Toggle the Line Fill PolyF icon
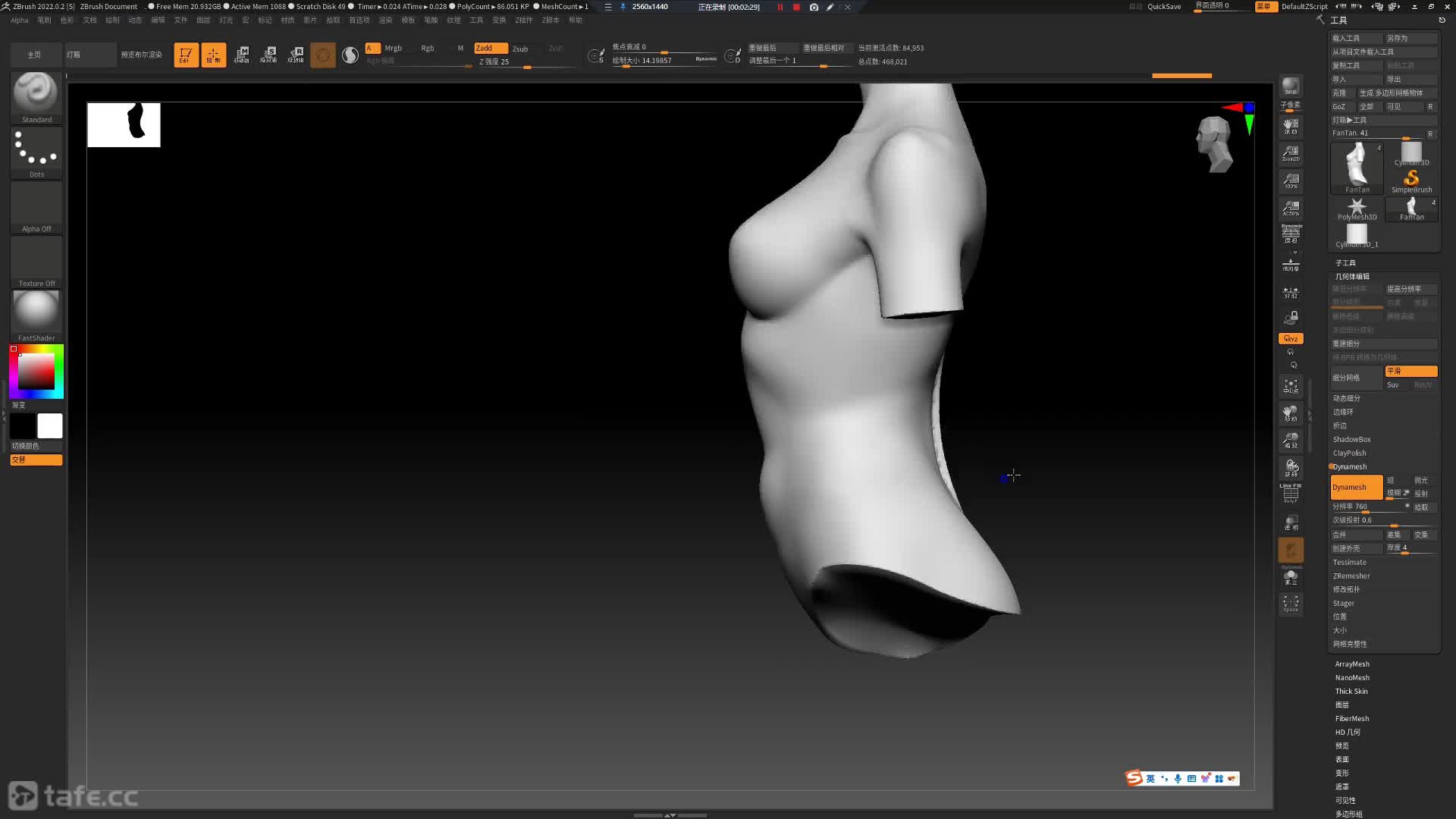Screen dimensions: 1456x819 click(1291, 494)
